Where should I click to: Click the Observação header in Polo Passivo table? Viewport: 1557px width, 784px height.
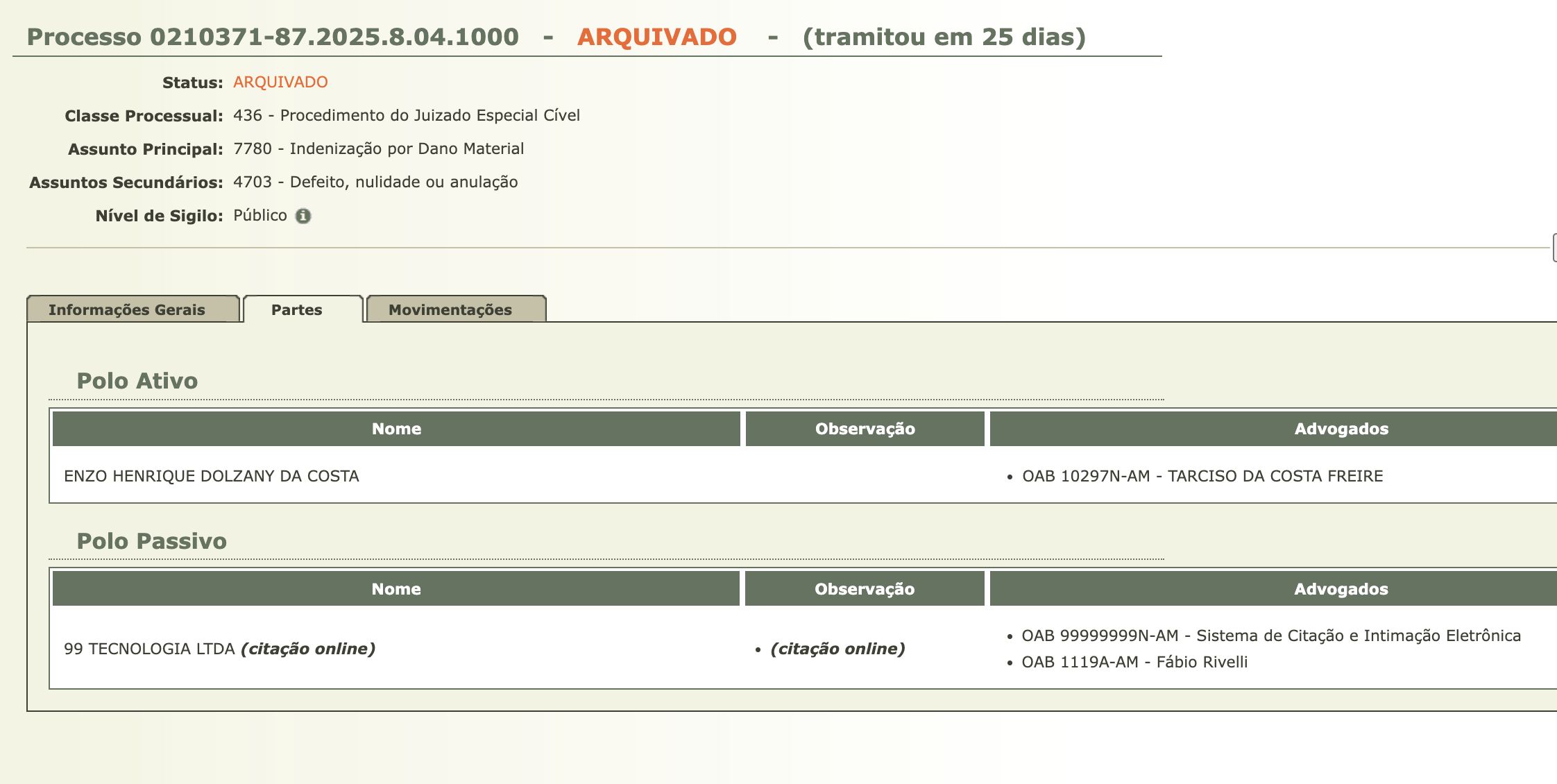(865, 589)
